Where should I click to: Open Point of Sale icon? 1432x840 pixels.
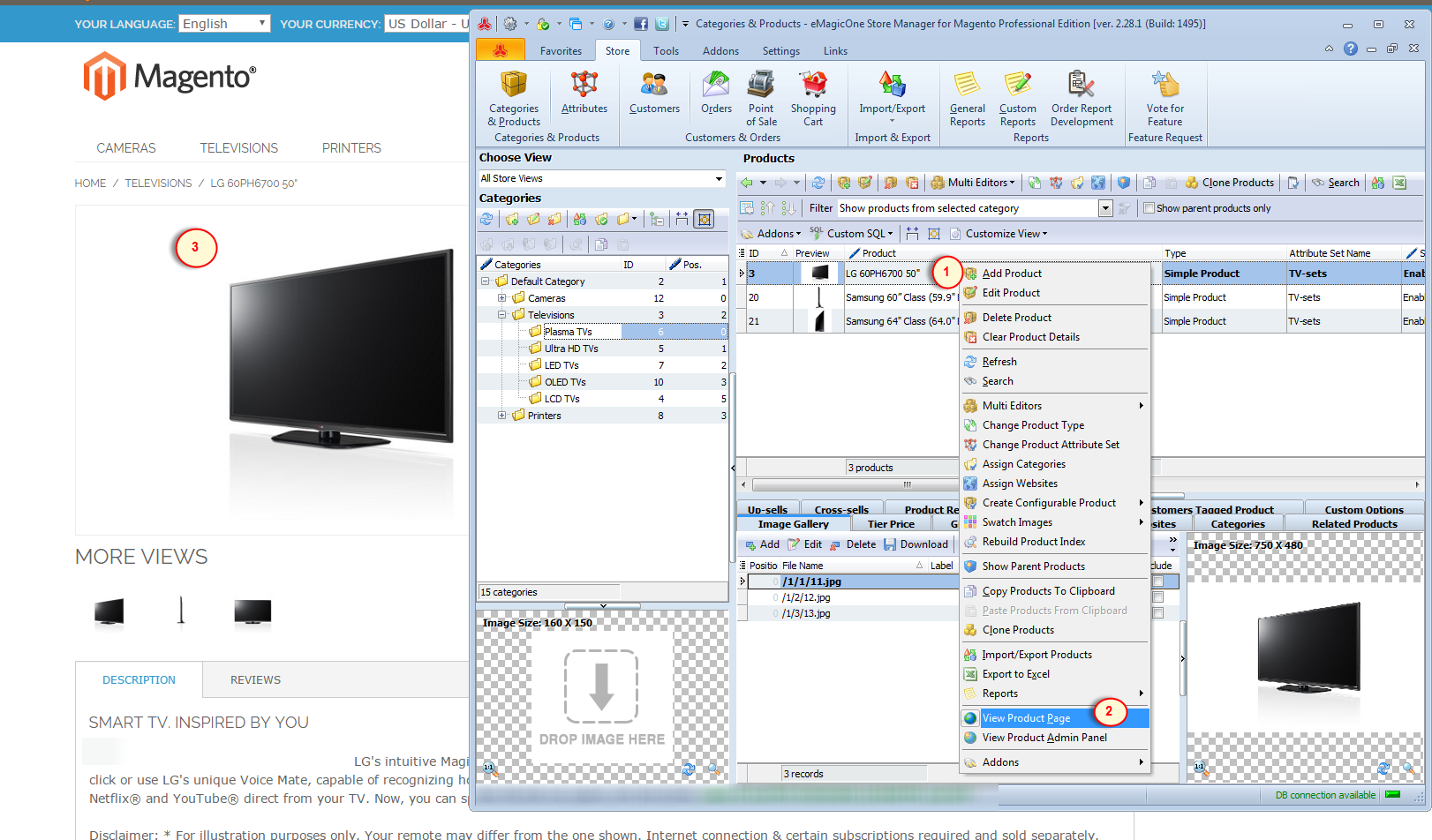(761, 99)
